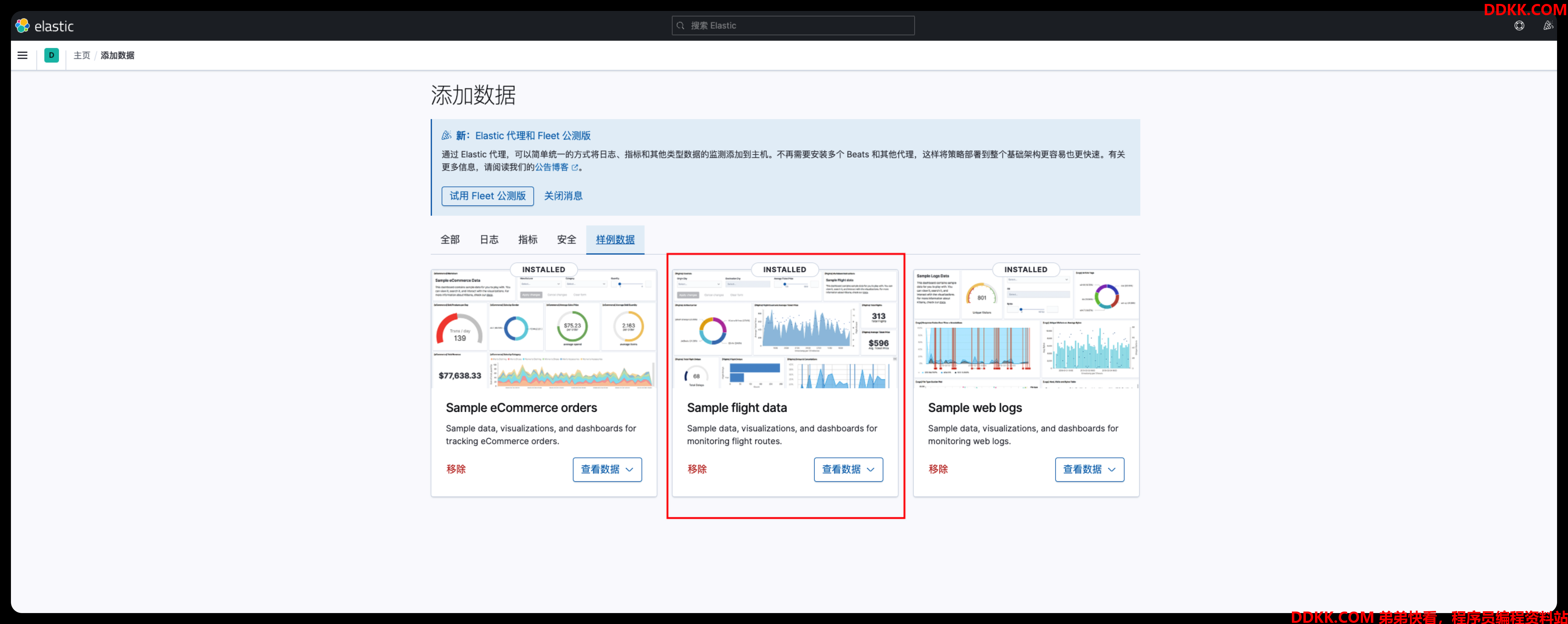This screenshot has width=1568, height=624.
Task: Expand 查看数据 dropdown for flight data
Action: pos(848,469)
